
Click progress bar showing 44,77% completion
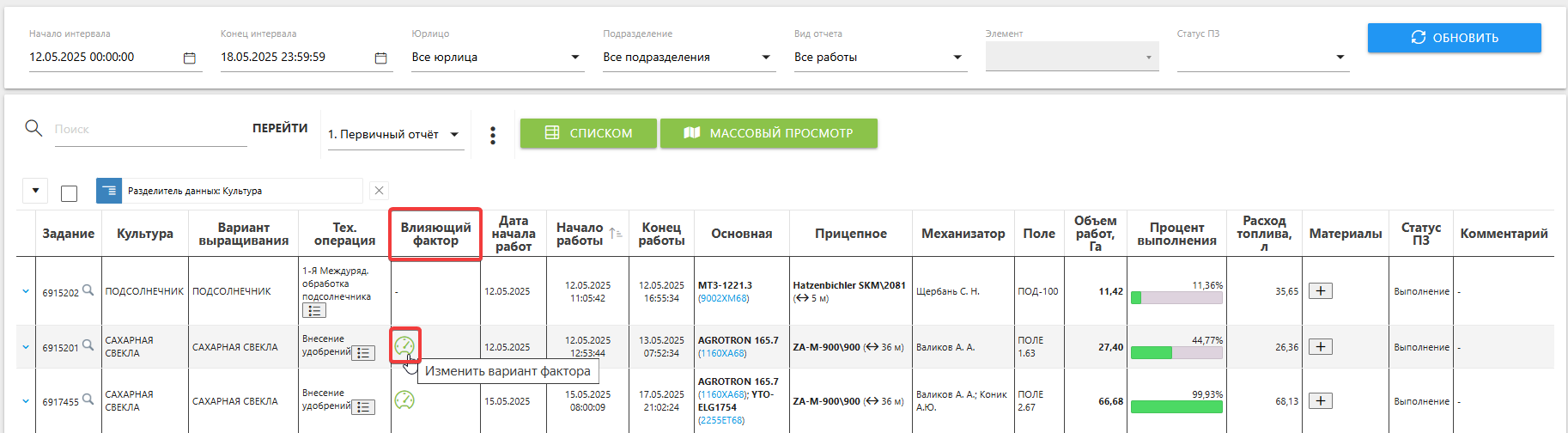1176,352
